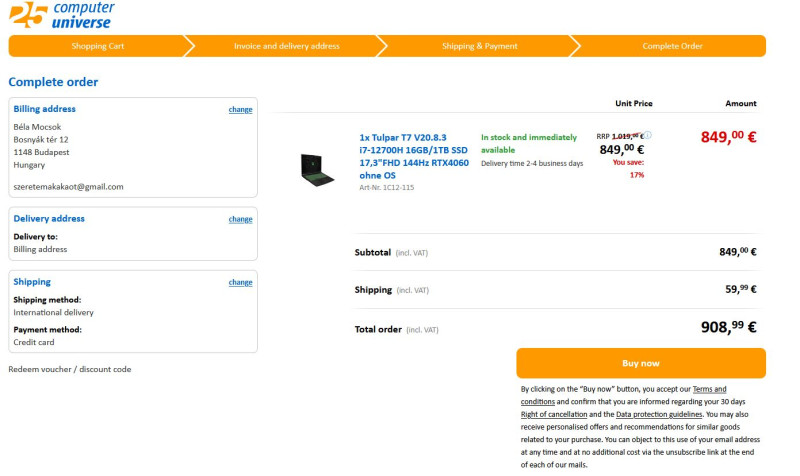This screenshot has width=800, height=476.
Task: Click the Total order amount
Action: pyautogui.click(x=728, y=327)
